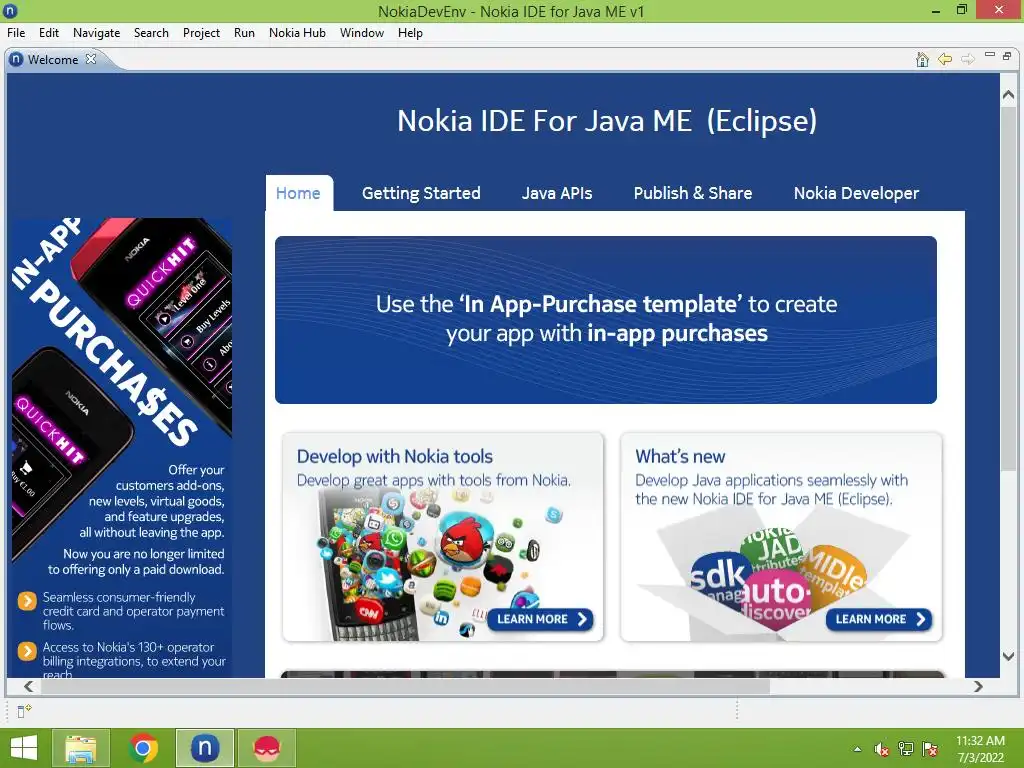Image resolution: width=1024 pixels, height=768 pixels.
Task: Click the orange arrow bullet beside 'Access to Nokia's 130+'
Action: click(27, 651)
